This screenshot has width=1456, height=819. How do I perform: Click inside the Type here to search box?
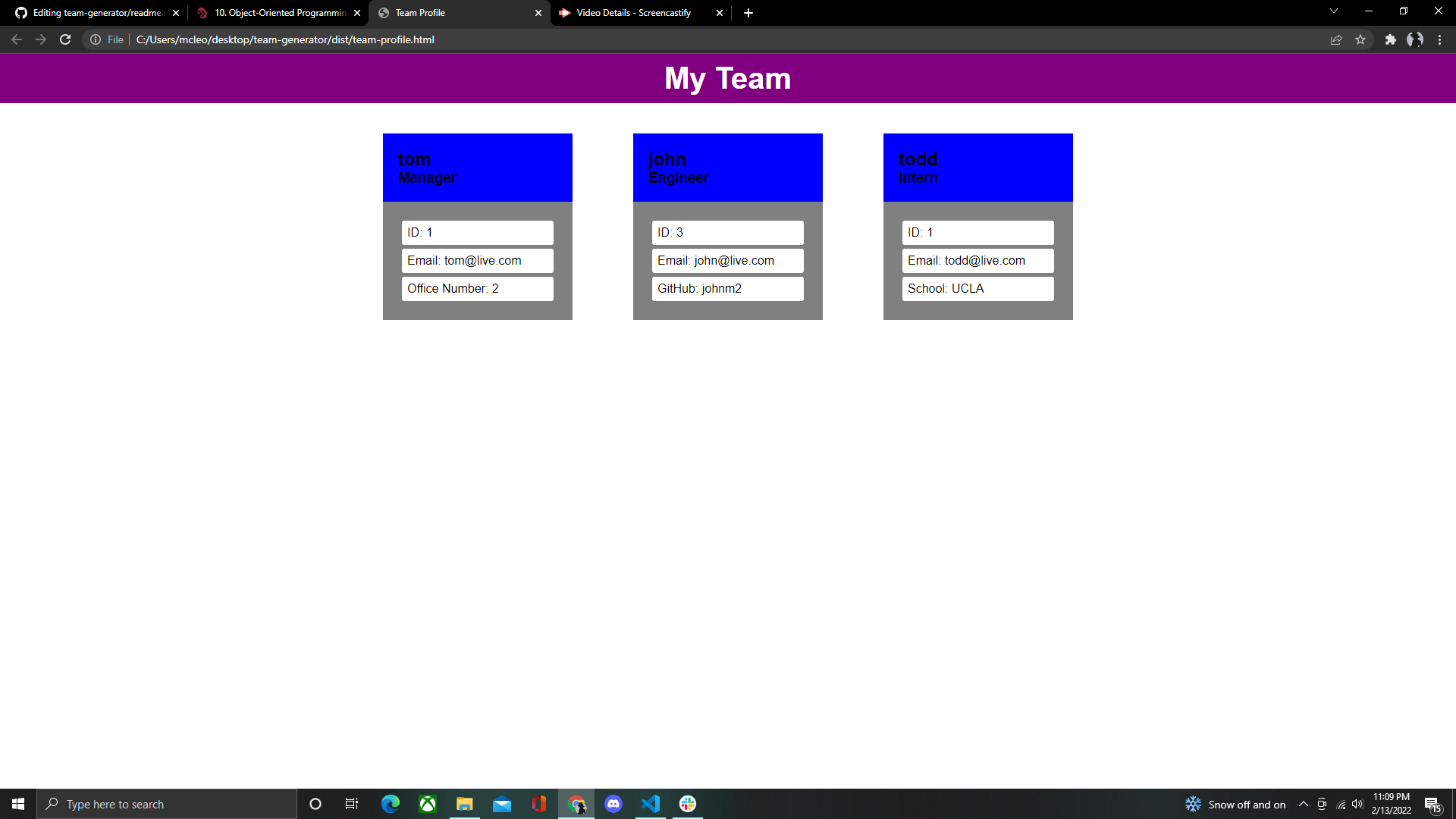(167, 804)
